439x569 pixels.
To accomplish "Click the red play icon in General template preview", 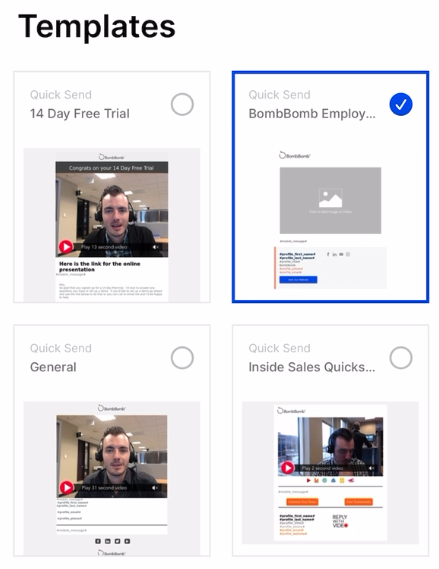I will click(67, 487).
